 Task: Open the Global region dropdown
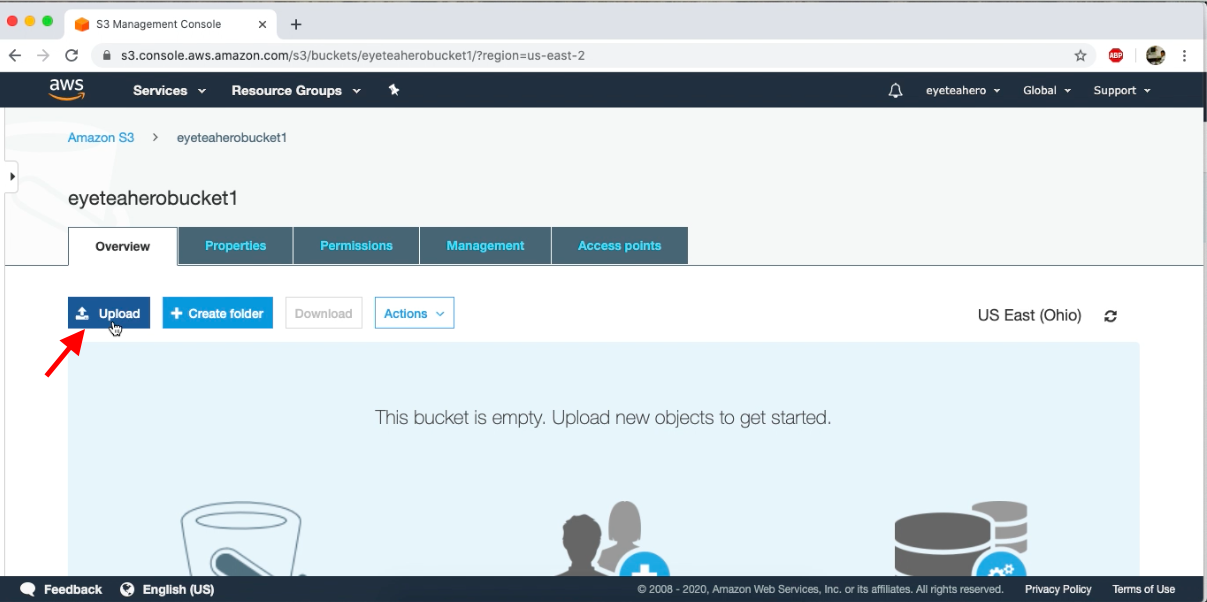click(x=1047, y=90)
